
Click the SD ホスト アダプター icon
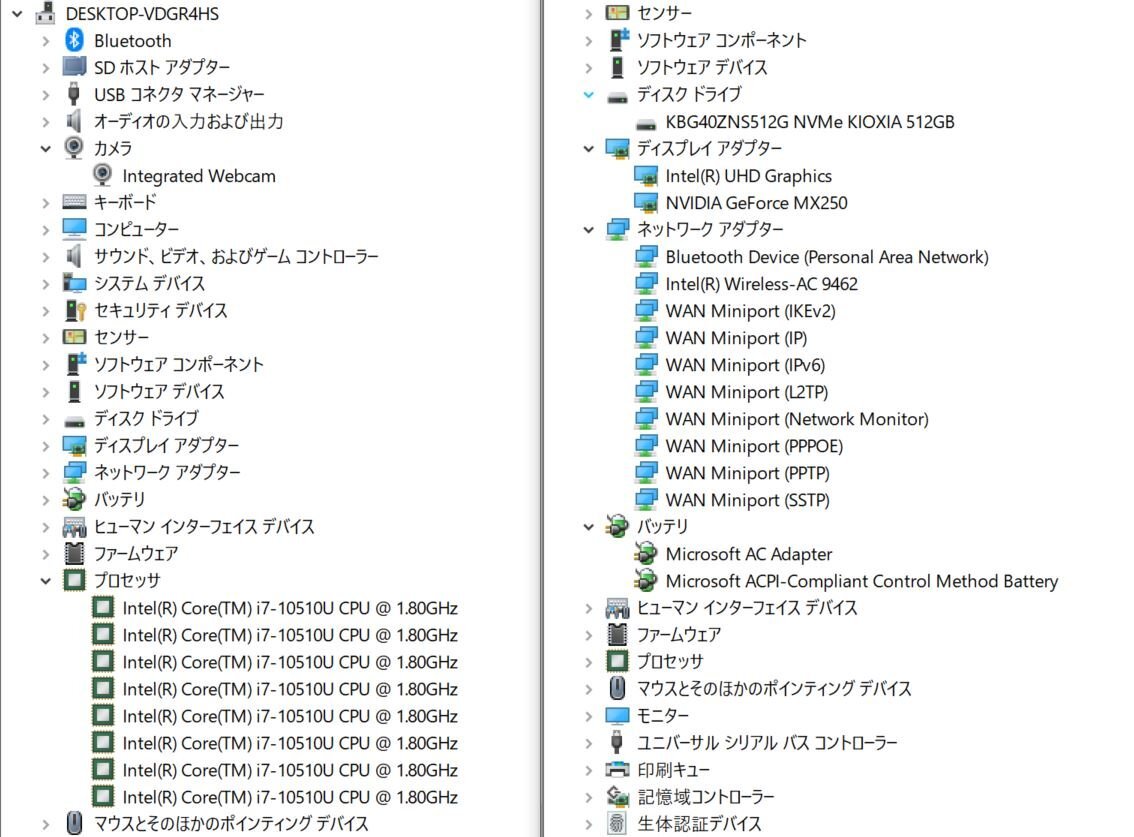(74, 67)
